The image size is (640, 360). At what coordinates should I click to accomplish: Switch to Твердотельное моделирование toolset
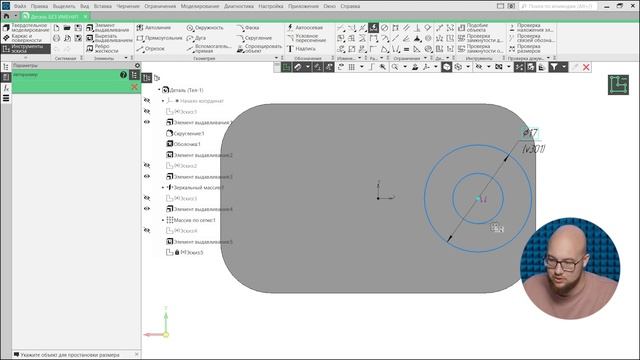(x=26, y=28)
